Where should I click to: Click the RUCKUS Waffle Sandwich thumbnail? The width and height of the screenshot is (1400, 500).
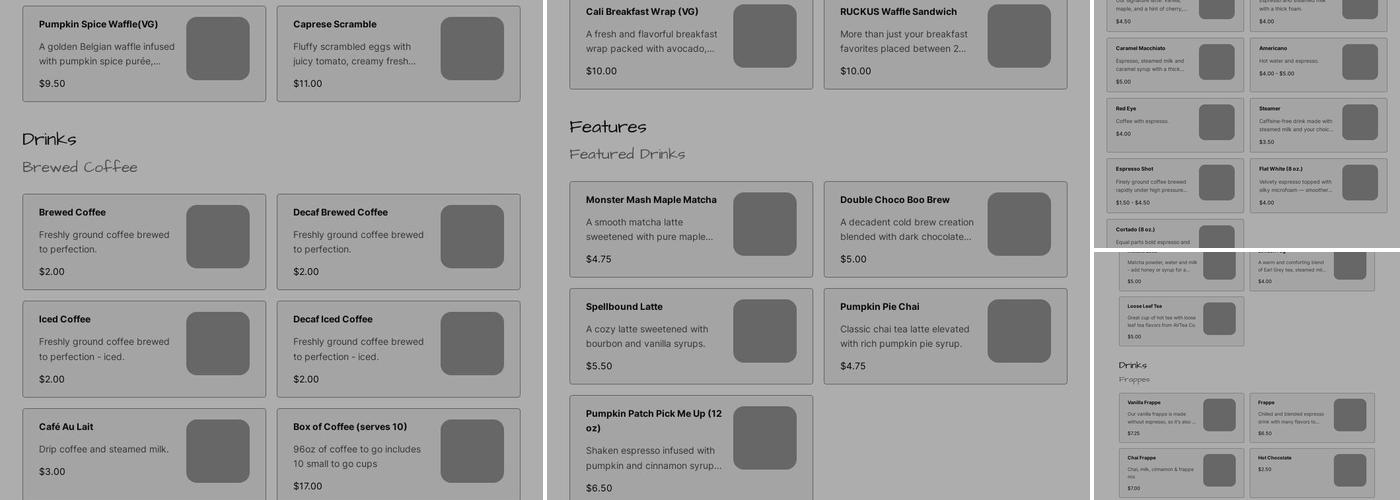tap(1019, 37)
